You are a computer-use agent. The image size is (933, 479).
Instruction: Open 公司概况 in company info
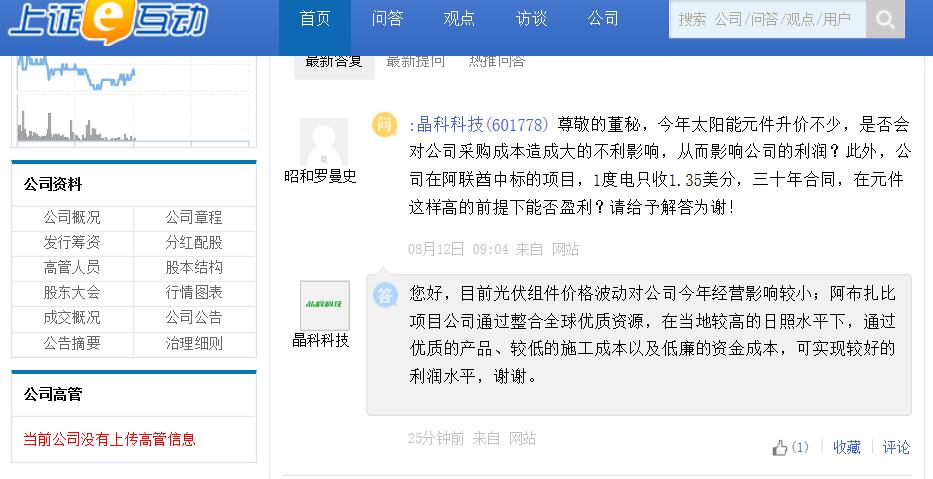click(72, 217)
